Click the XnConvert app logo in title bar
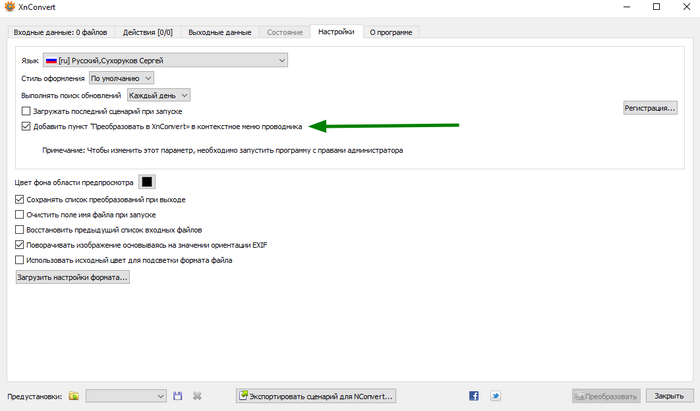Image resolution: width=700 pixels, height=411 pixels. [x=9, y=7]
